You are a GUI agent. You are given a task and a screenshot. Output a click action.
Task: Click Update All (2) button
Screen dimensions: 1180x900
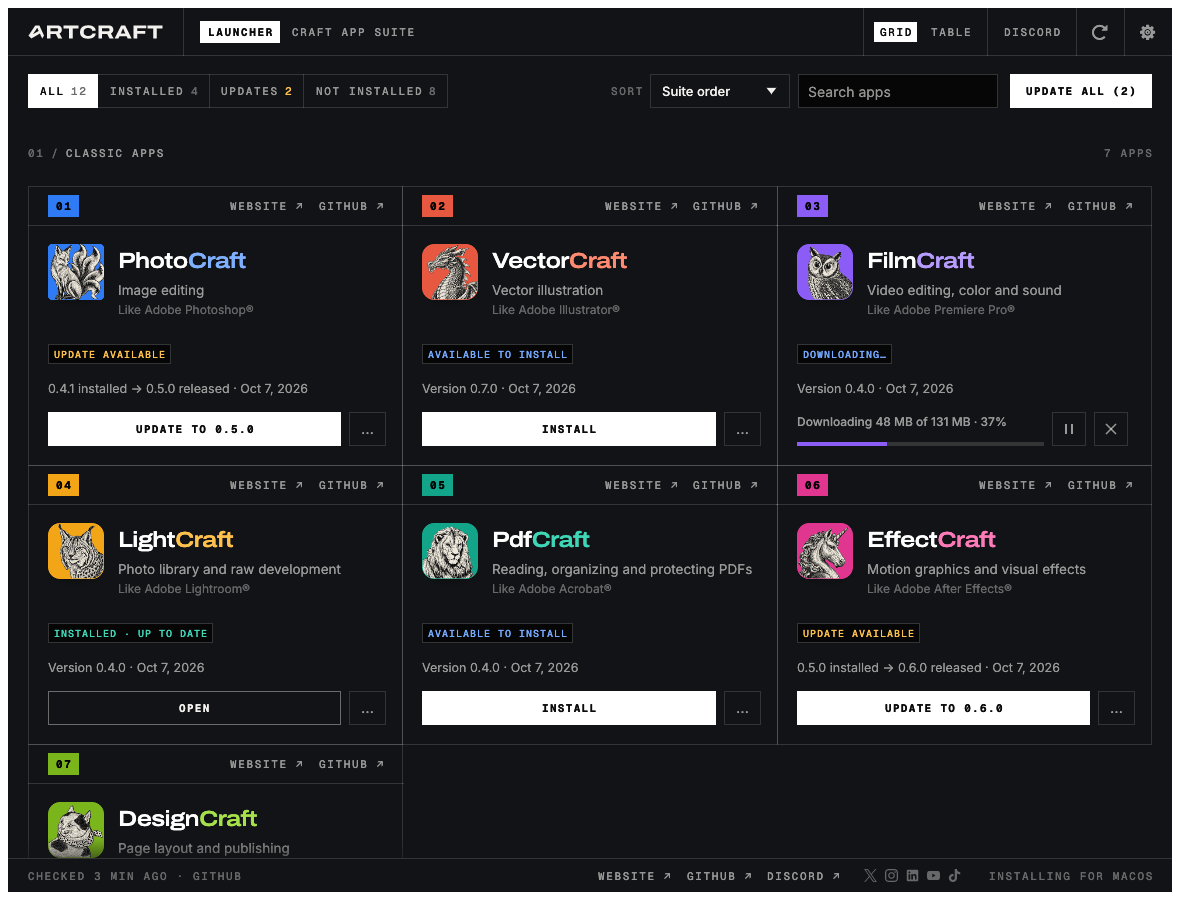pos(1081,91)
